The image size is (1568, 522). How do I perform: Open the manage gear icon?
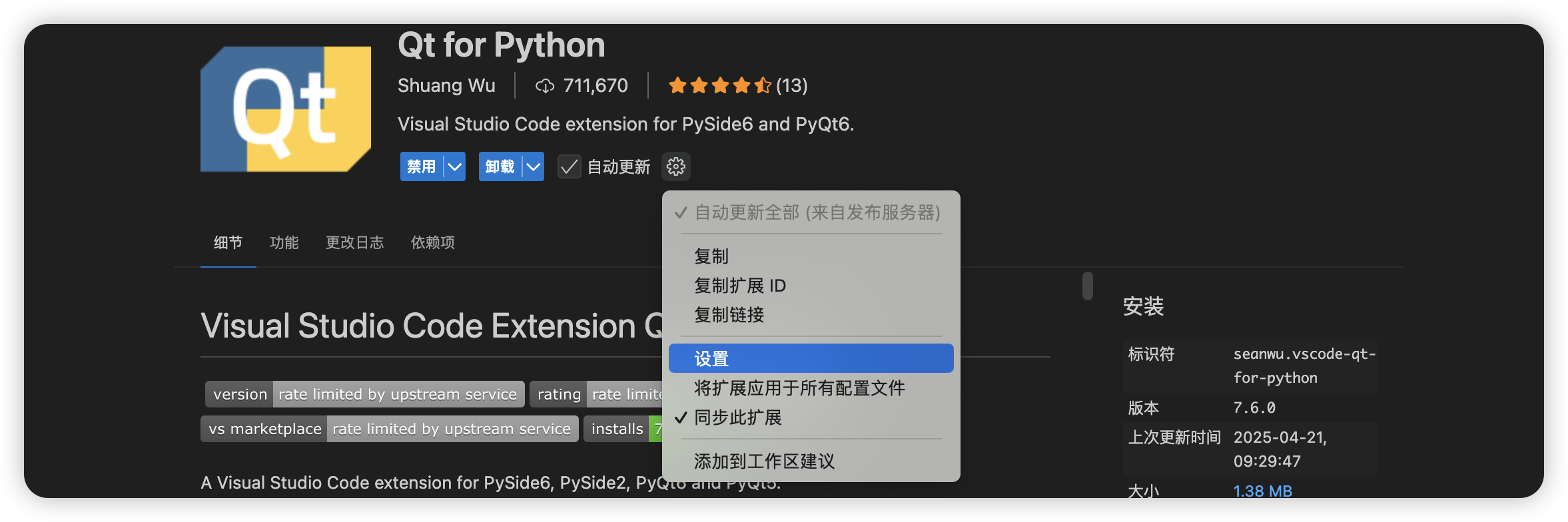[676, 166]
